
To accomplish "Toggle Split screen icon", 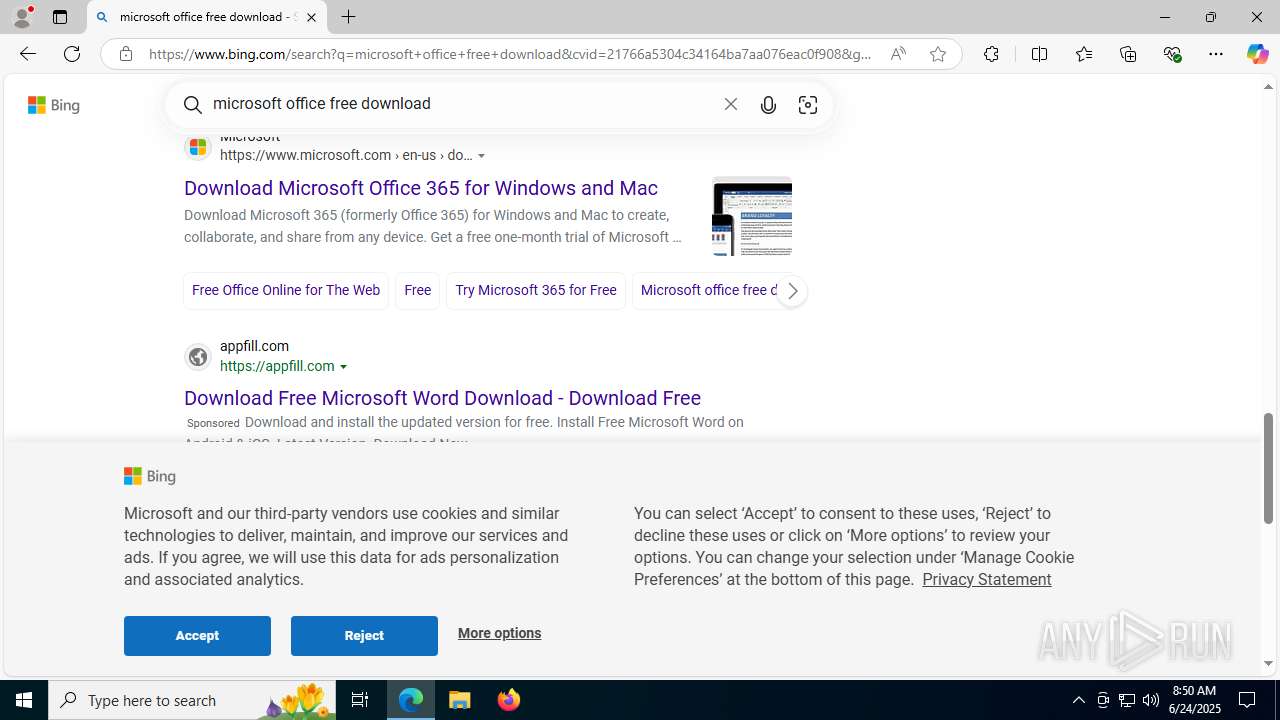I will pyautogui.click(x=1039, y=54).
